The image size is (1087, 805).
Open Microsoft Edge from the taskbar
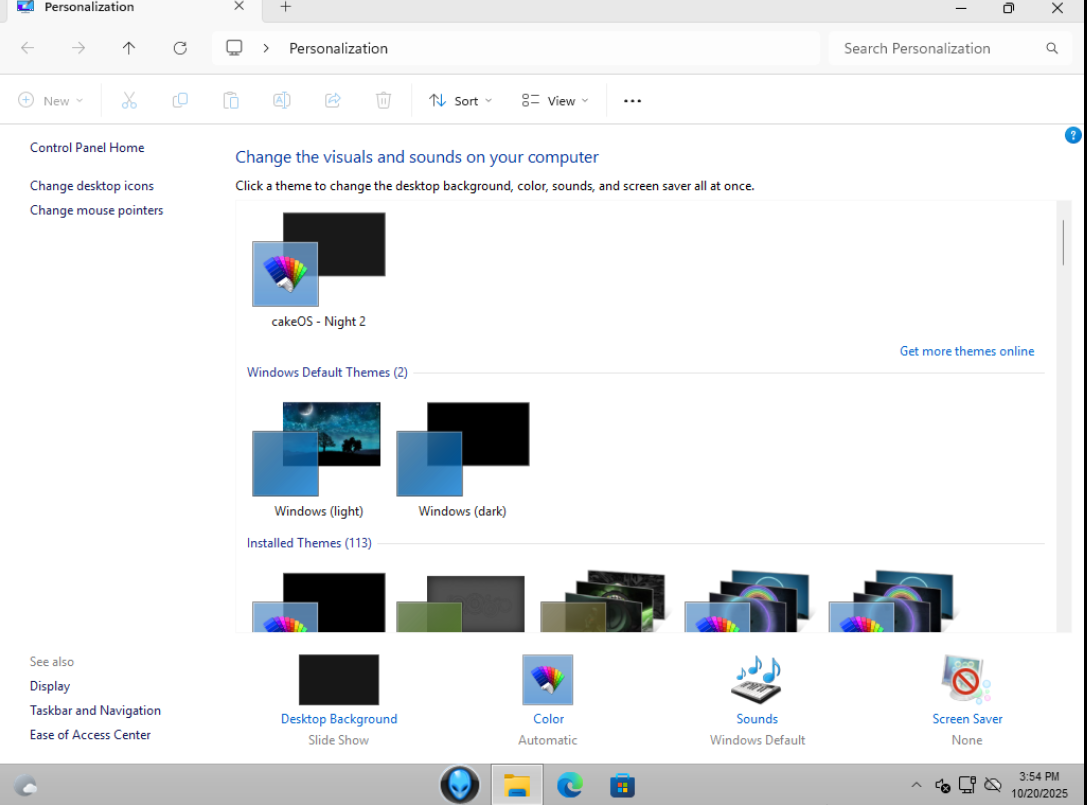570,785
